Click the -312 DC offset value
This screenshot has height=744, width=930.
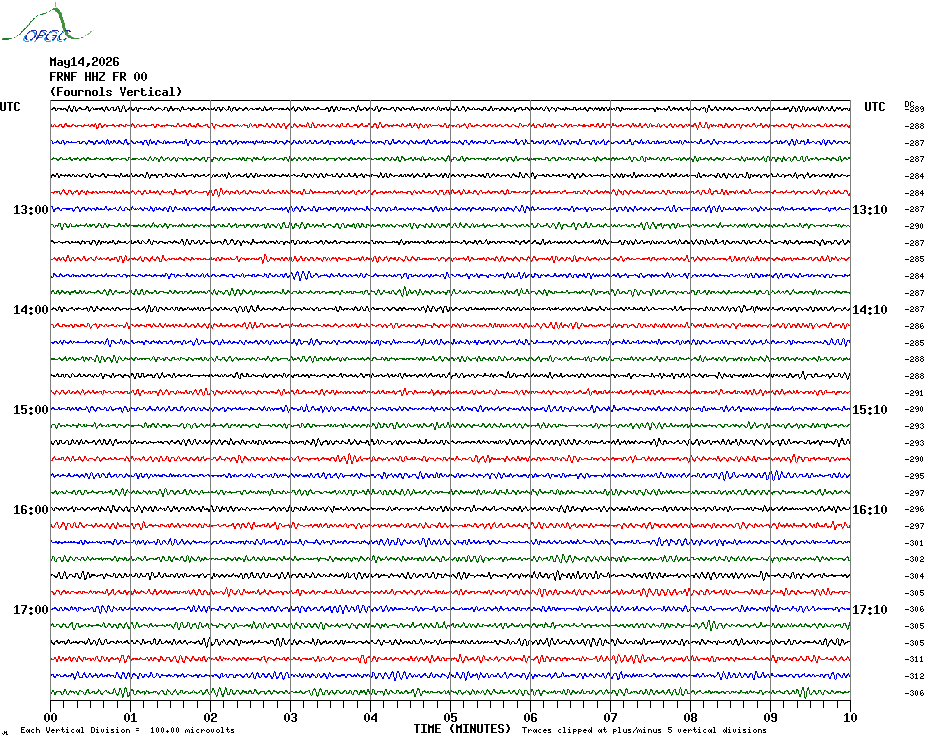914,676
